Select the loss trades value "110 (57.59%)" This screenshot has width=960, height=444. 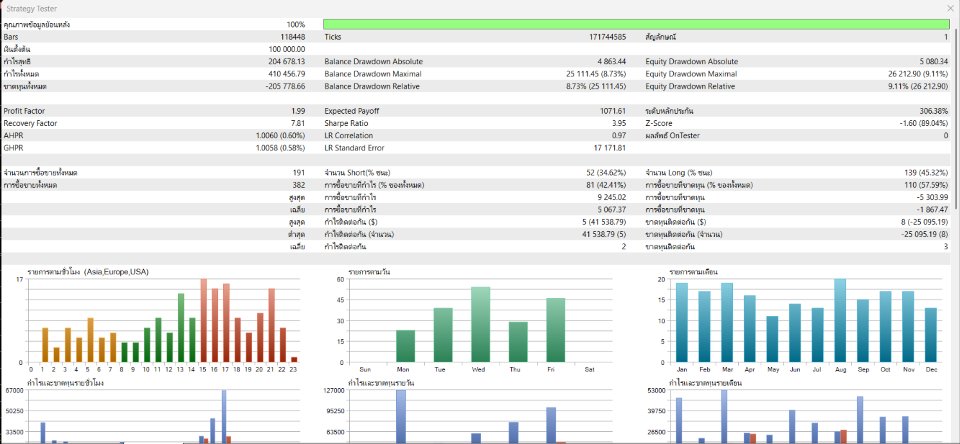click(926, 185)
